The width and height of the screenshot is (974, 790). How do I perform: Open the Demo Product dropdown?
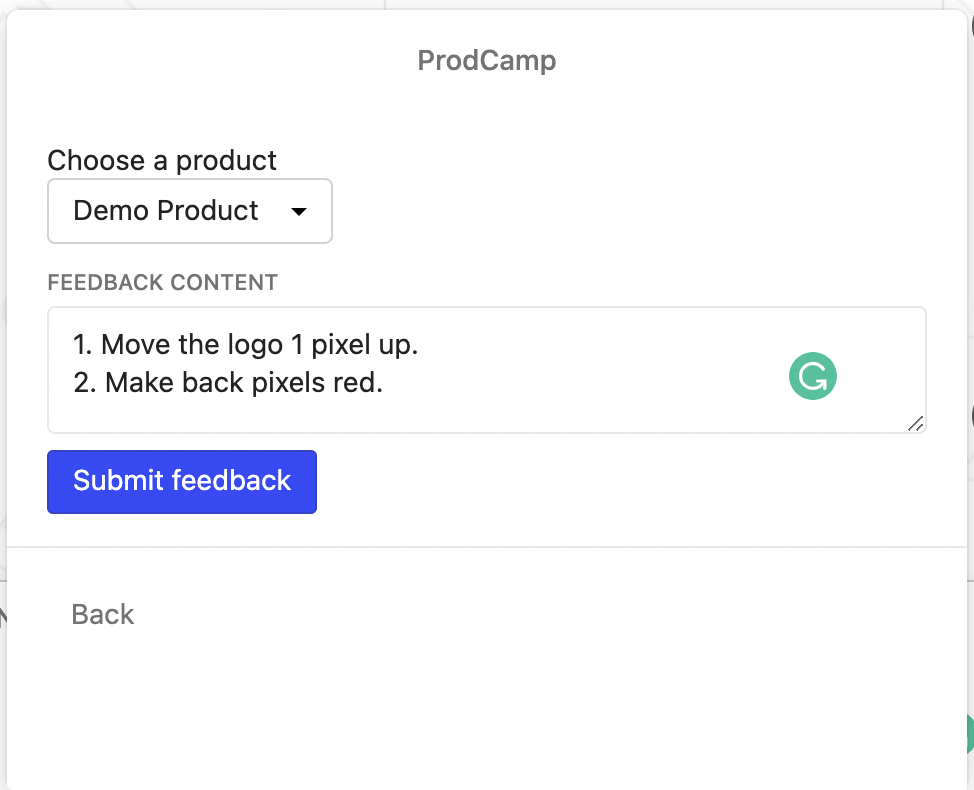tap(190, 211)
